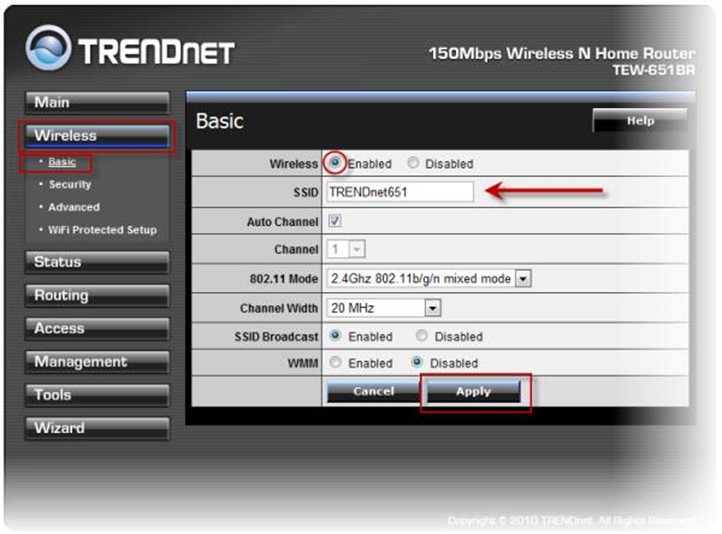This screenshot has width=722, height=534.
Task: Open the Tools menu section
Action: point(97,395)
